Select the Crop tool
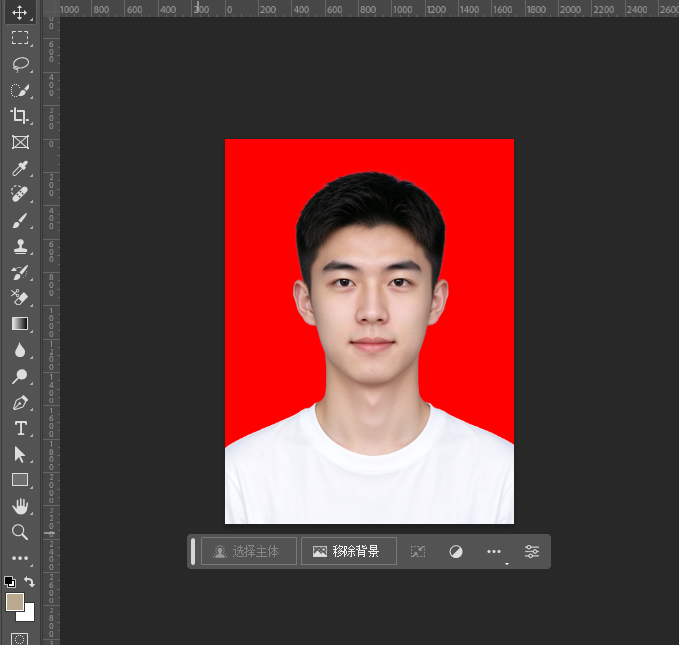The image size is (679, 645). click(20, 116)
